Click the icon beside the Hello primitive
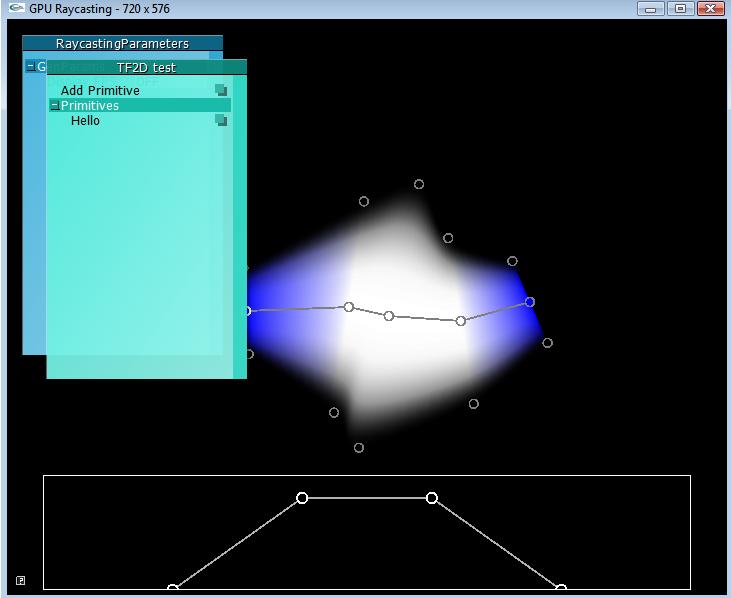The width and height of the screenshot is (731, 598). 221,120
